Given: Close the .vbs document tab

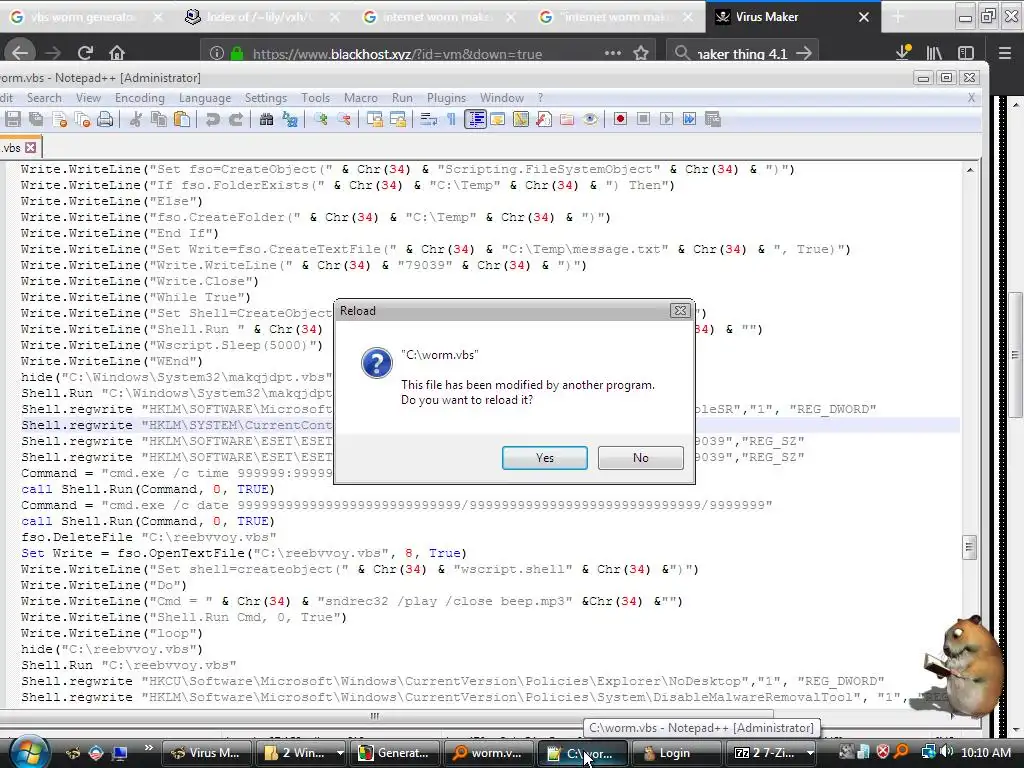Looking at the screenshot, I should (30, 148).
